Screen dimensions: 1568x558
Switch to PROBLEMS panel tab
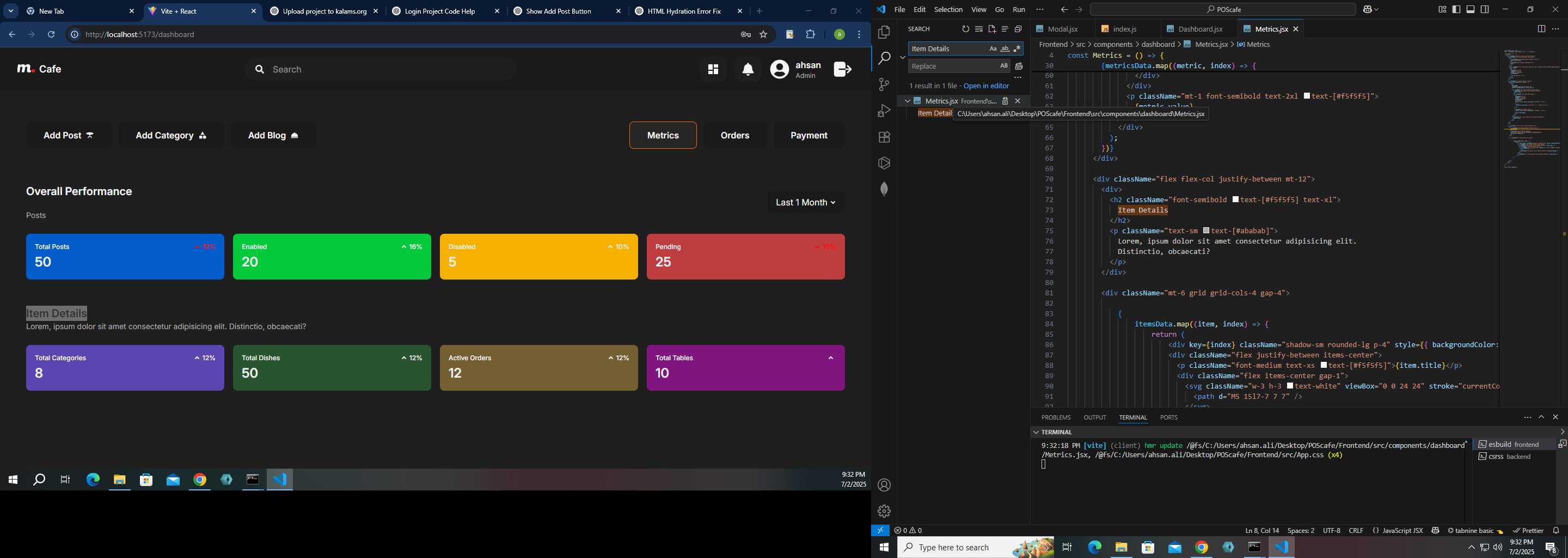tap(1056, 418)
